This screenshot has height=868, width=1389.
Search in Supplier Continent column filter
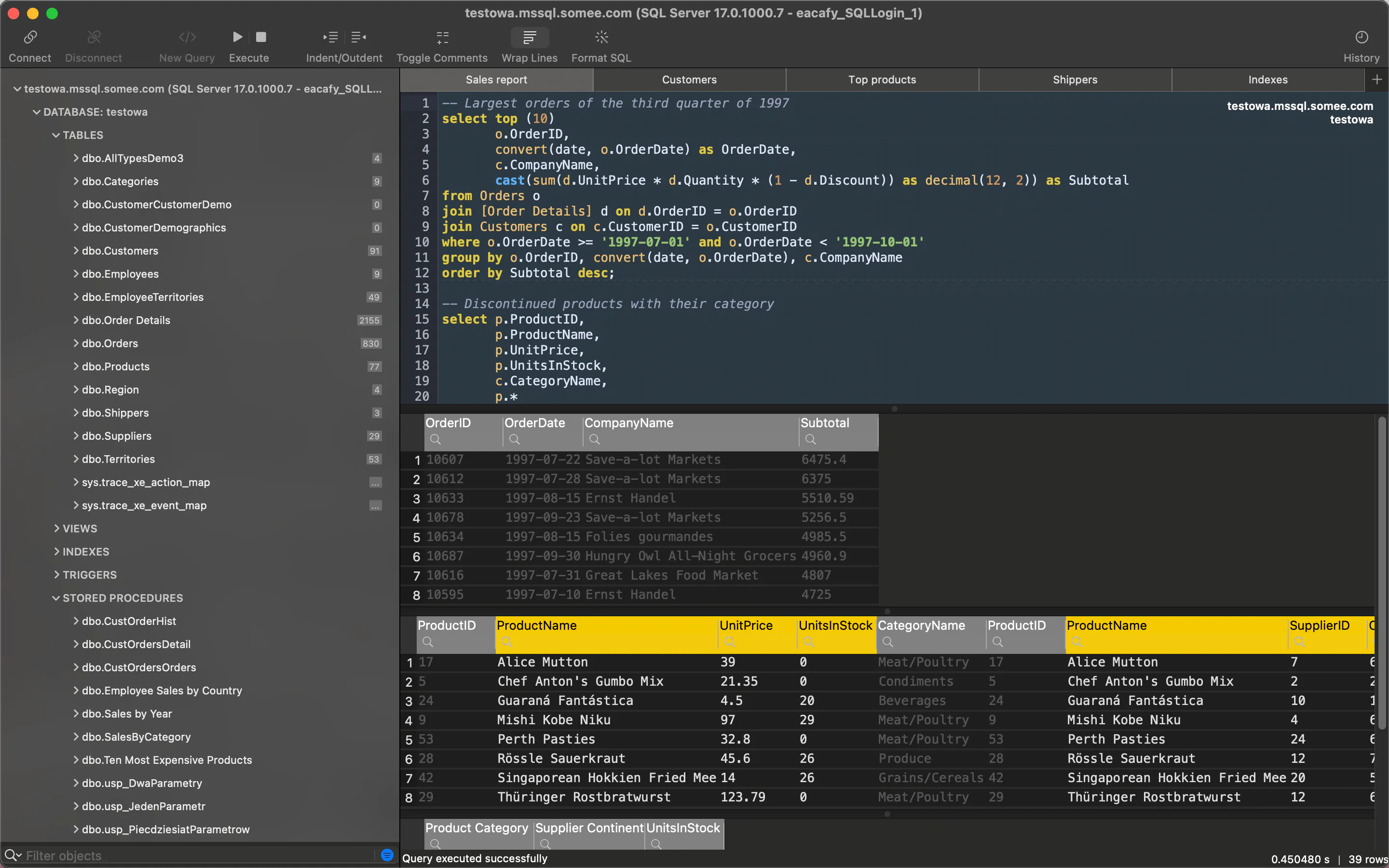pos(545,843)
